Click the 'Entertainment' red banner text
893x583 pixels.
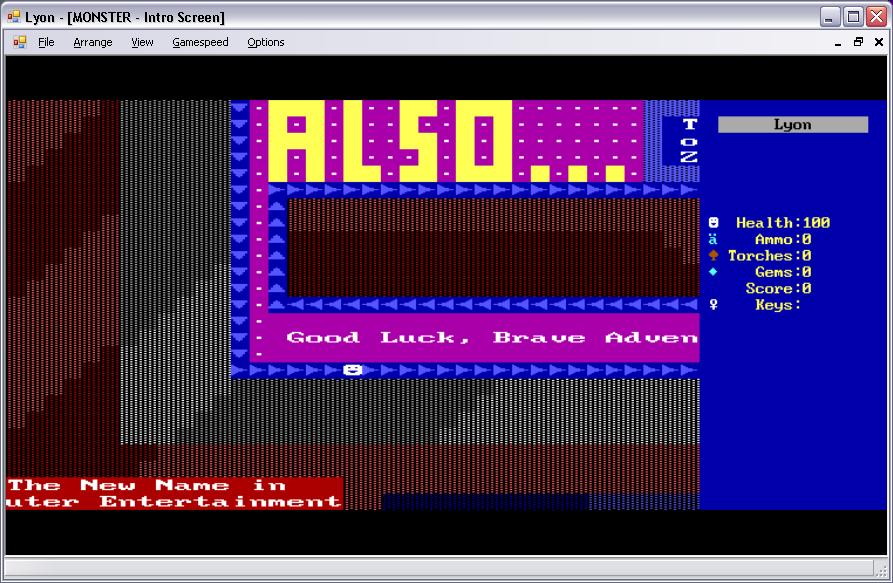coord(220,502)
